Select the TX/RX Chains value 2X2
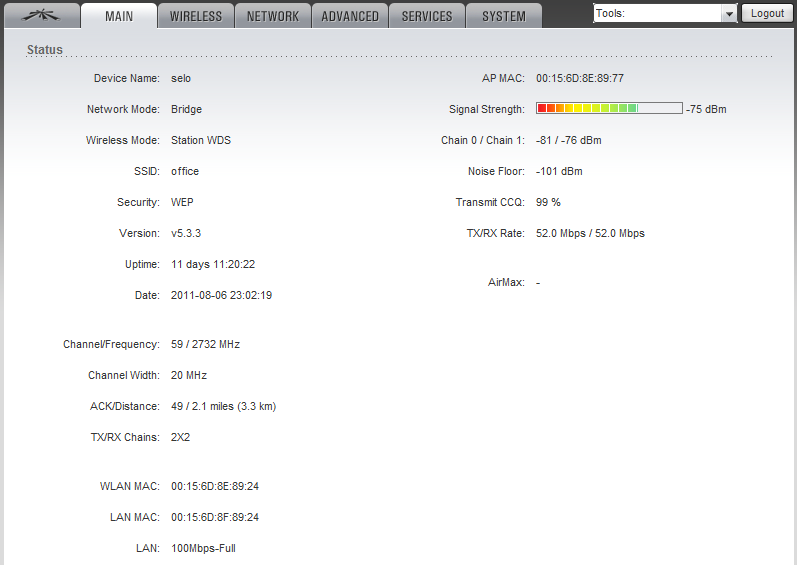Screen dimensions: 797x565 tap(180, 437)
